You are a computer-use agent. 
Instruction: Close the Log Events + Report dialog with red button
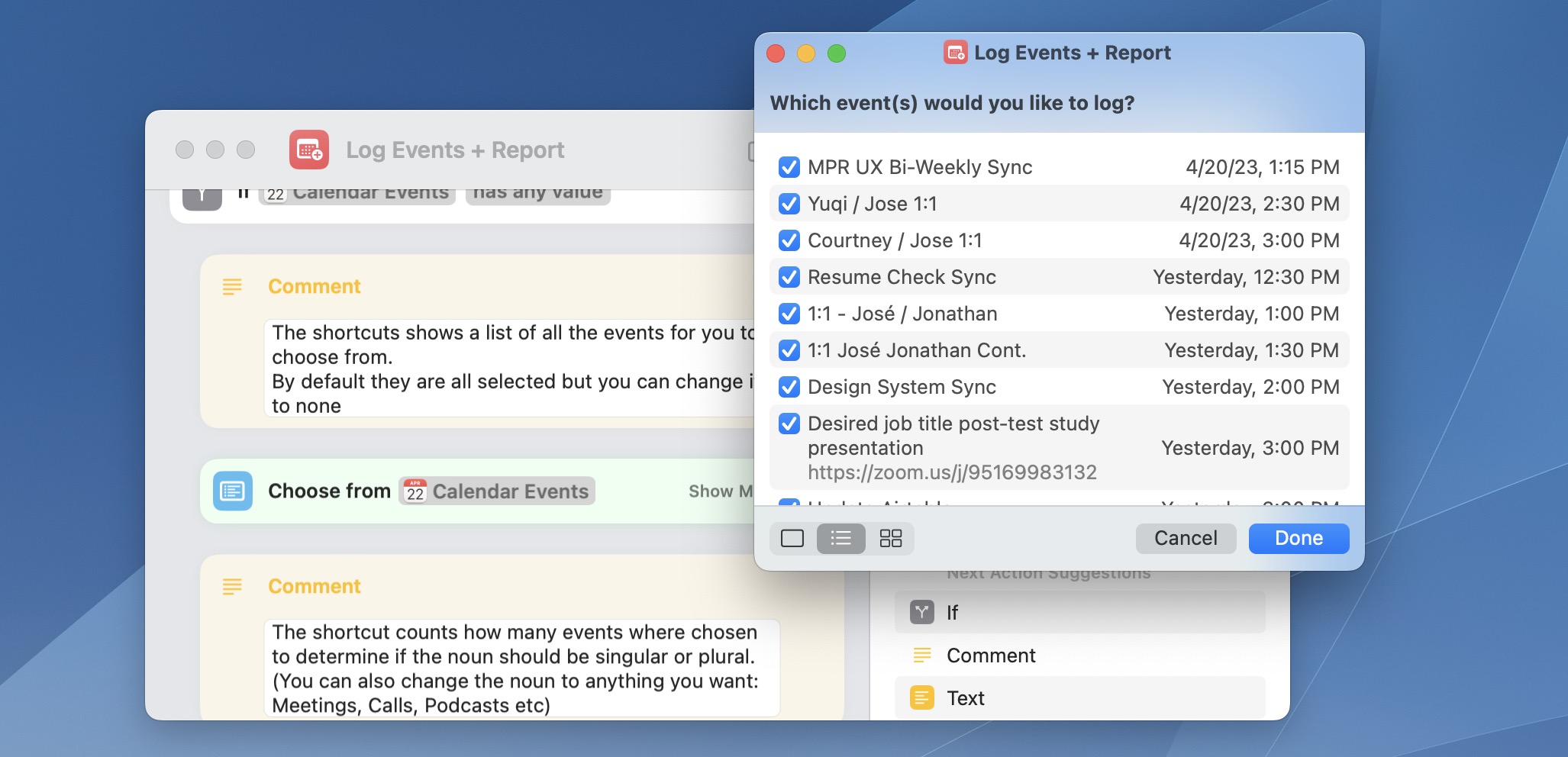coord(776,53)
